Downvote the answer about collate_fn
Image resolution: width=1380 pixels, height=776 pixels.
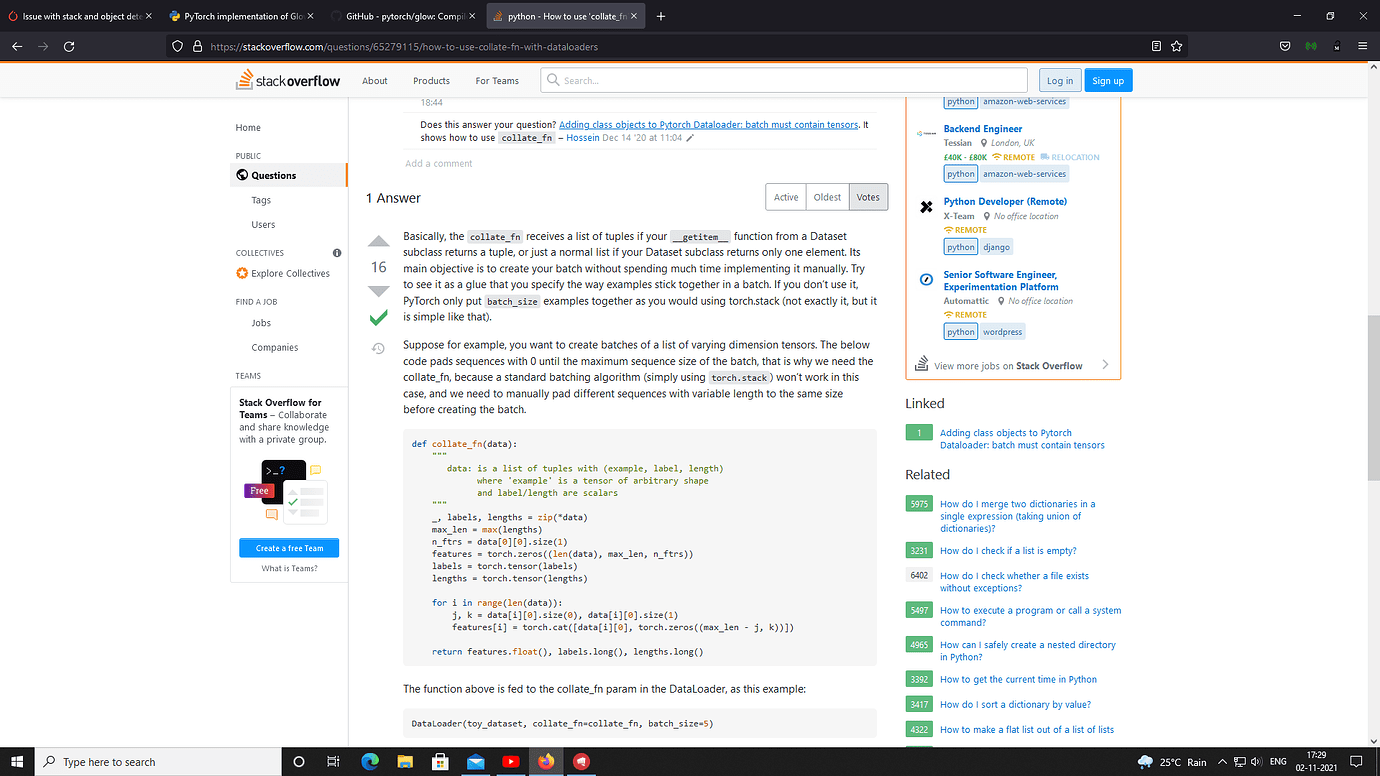(378, 290)
